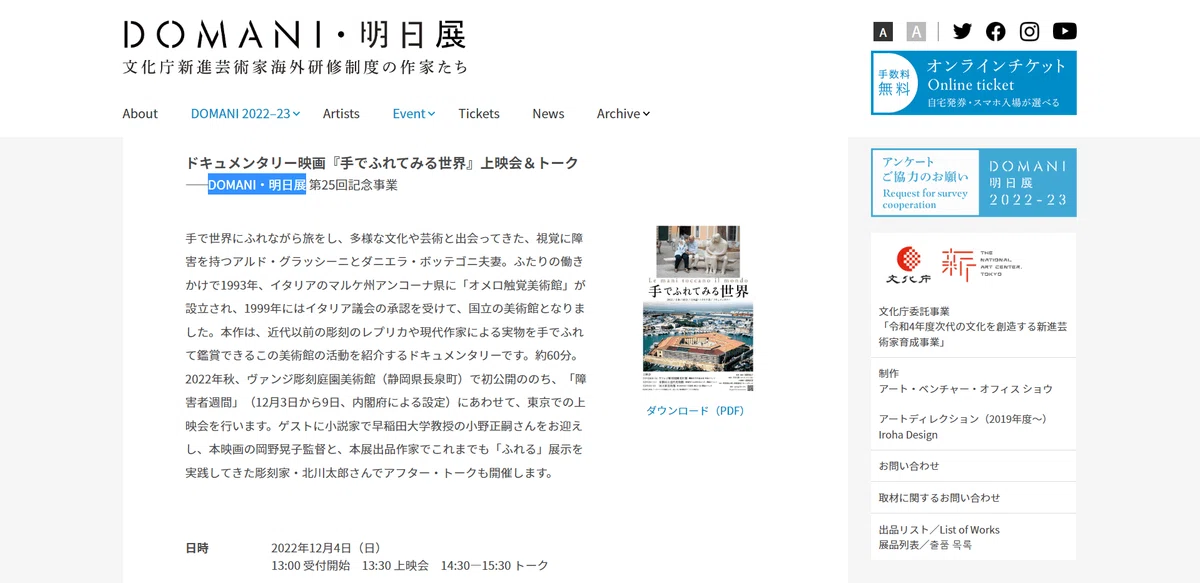This screenshot has width=1200, height=583.
Task: Click the 文化庁 logo
Action: coord(908,265)
